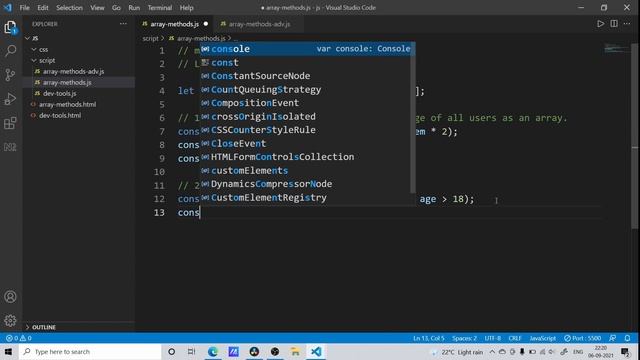Open the Manage gear icon
The image size is (640, 360).
[10, 320]
